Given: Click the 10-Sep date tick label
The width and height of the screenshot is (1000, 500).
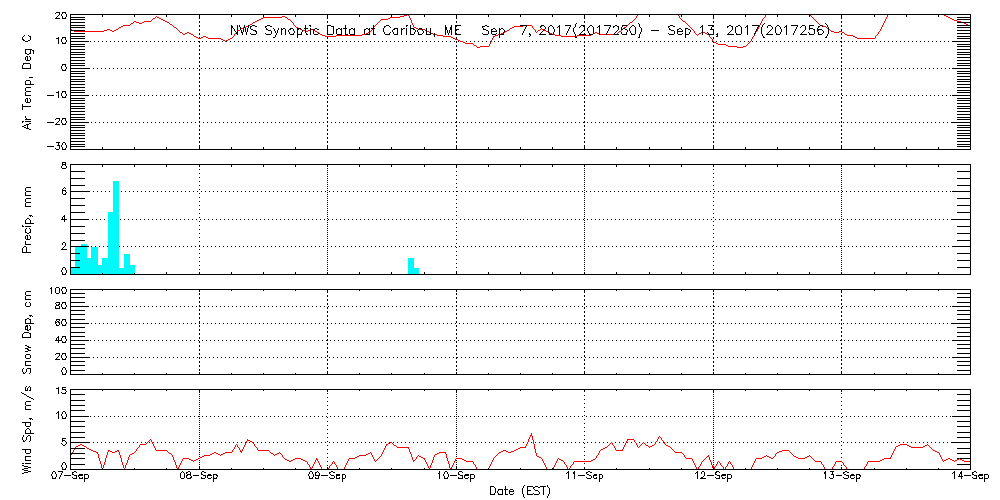Looking at the screenshot, I should 457,478.
